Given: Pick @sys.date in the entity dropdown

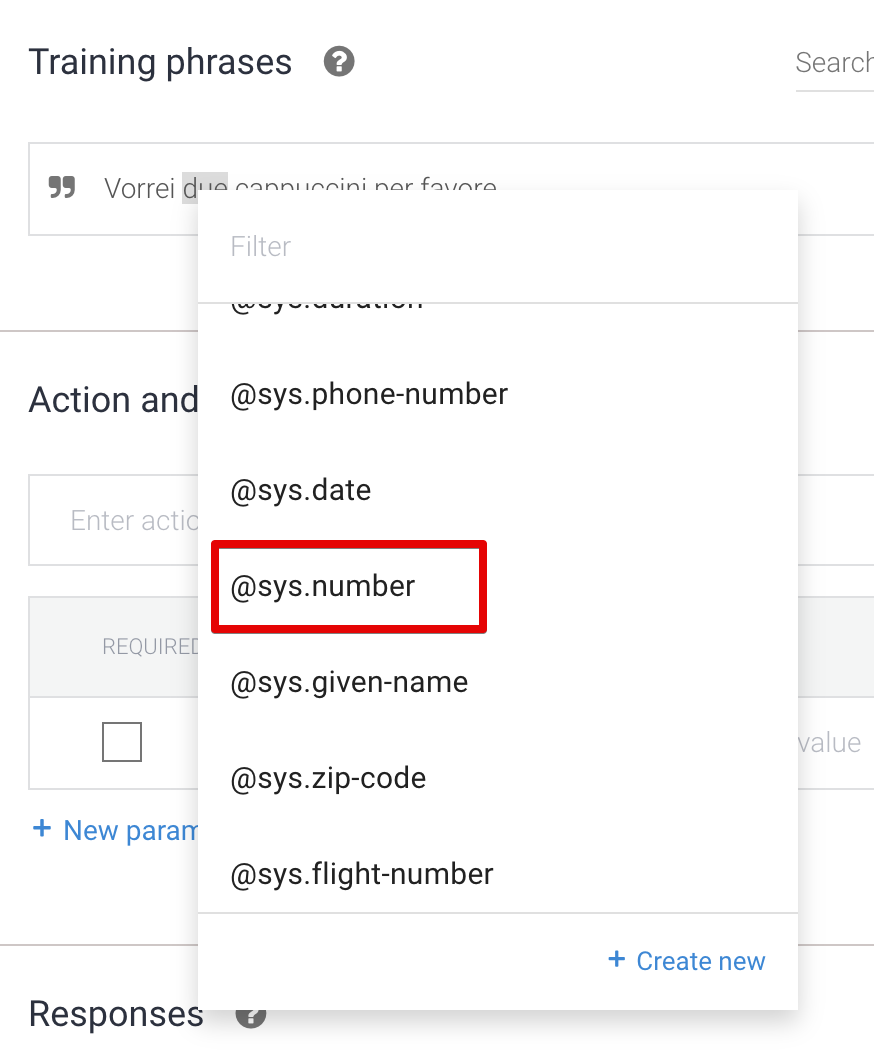Looking at the screenshot, I should pyautogui.click(x=301, y=491).
